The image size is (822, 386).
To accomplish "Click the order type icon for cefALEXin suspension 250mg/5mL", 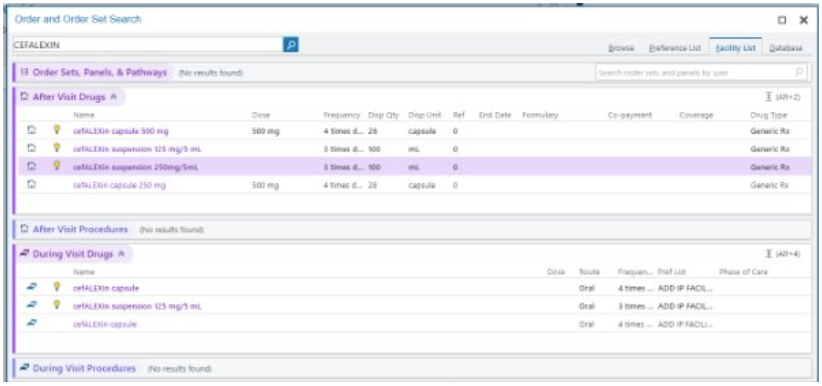I will click(x=31, y=166).
